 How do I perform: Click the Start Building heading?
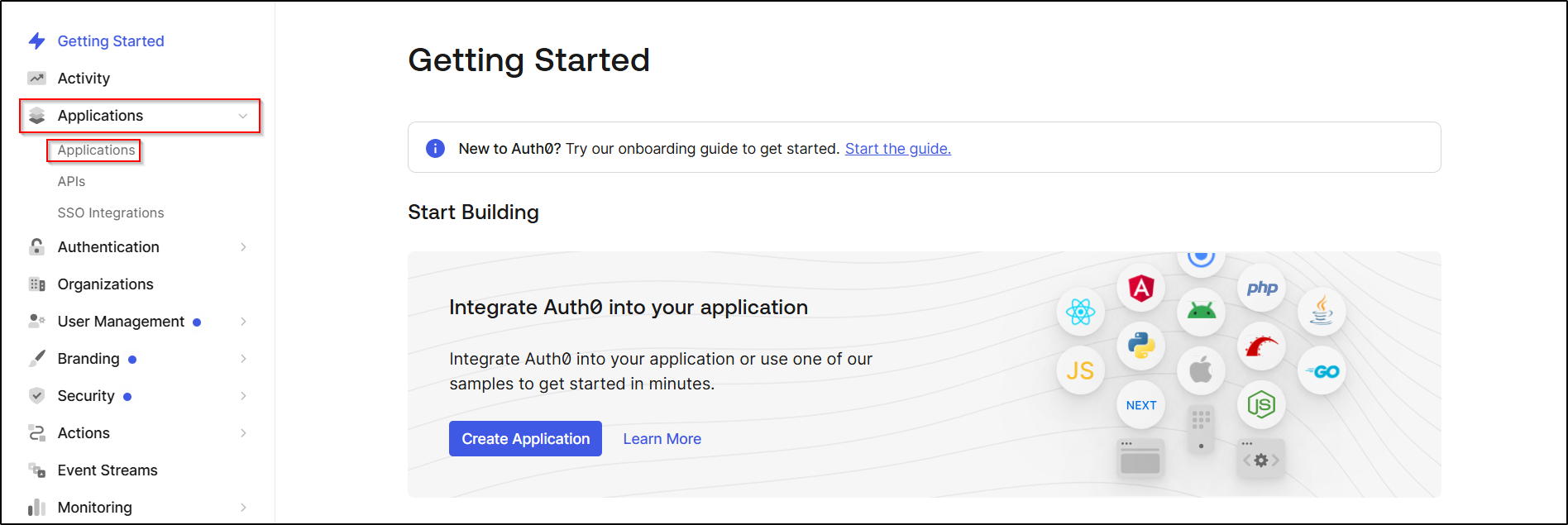pyautogui.click(x=473, y=212)
